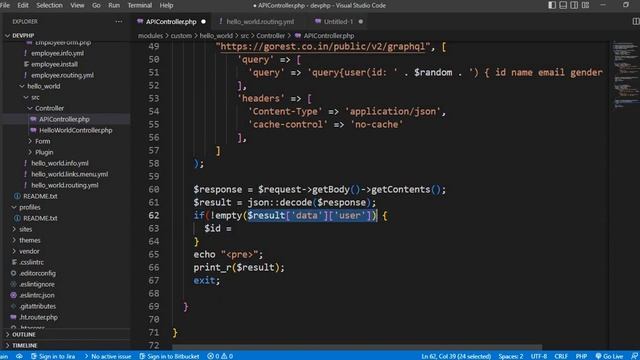Click 'hello_world' breadcrumb segment
Screen dimensions: 640x360
coord(216,36)
